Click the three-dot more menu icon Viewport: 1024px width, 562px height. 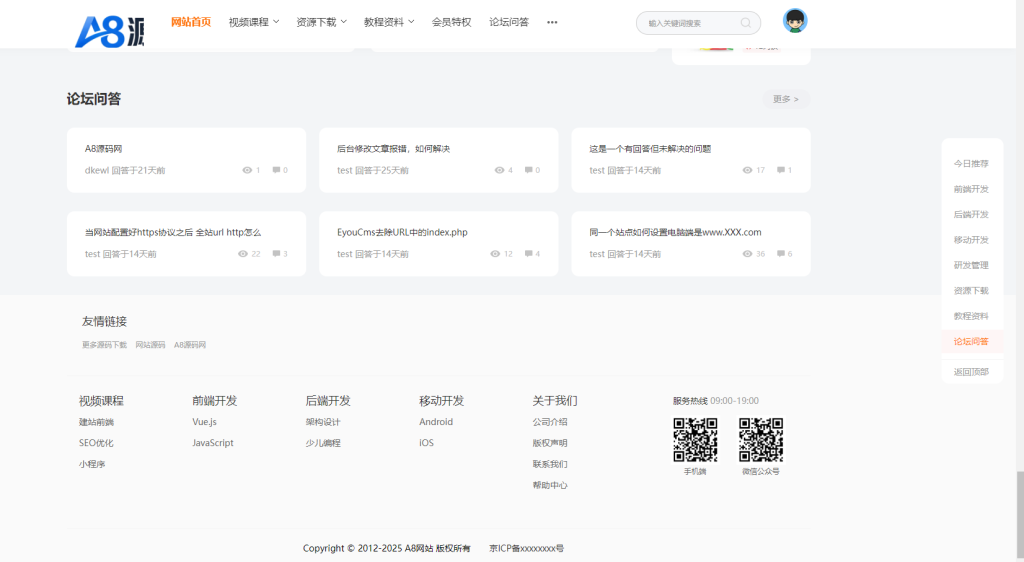[x=552, y=22]
